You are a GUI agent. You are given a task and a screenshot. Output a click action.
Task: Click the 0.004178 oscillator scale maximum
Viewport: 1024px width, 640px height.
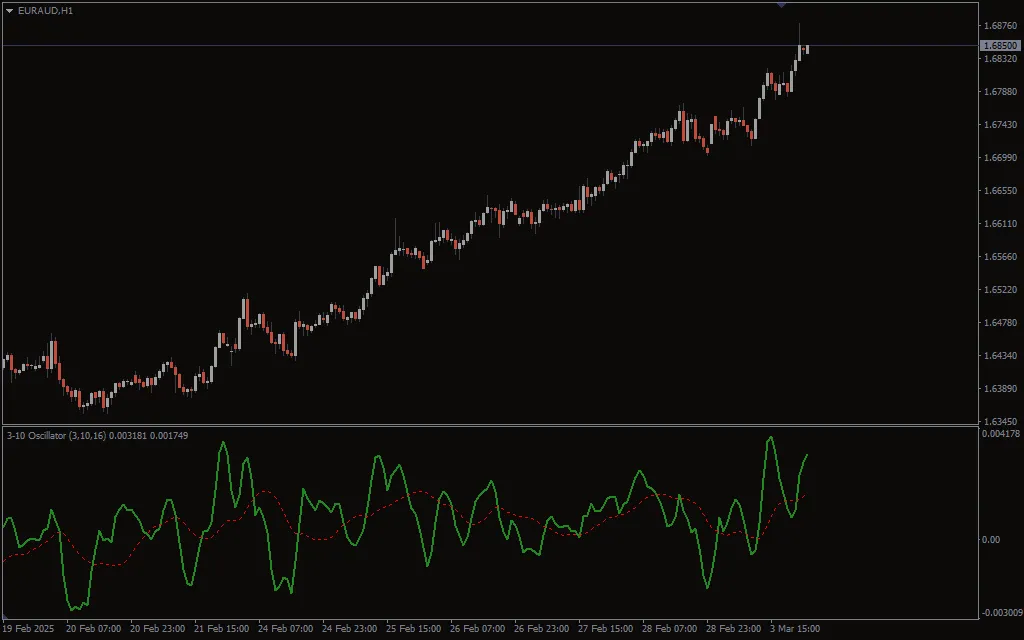[1000, 434]
